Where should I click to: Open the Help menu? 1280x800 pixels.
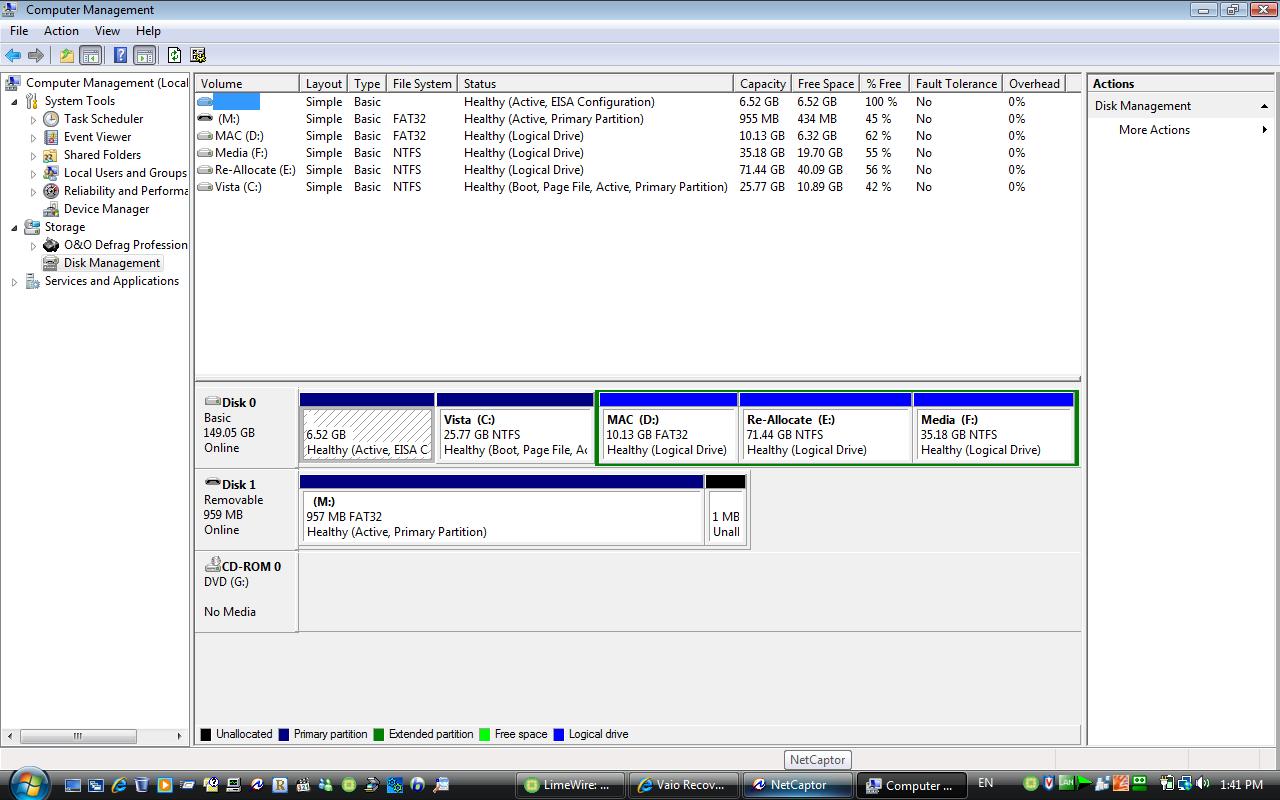coord(148,31)
